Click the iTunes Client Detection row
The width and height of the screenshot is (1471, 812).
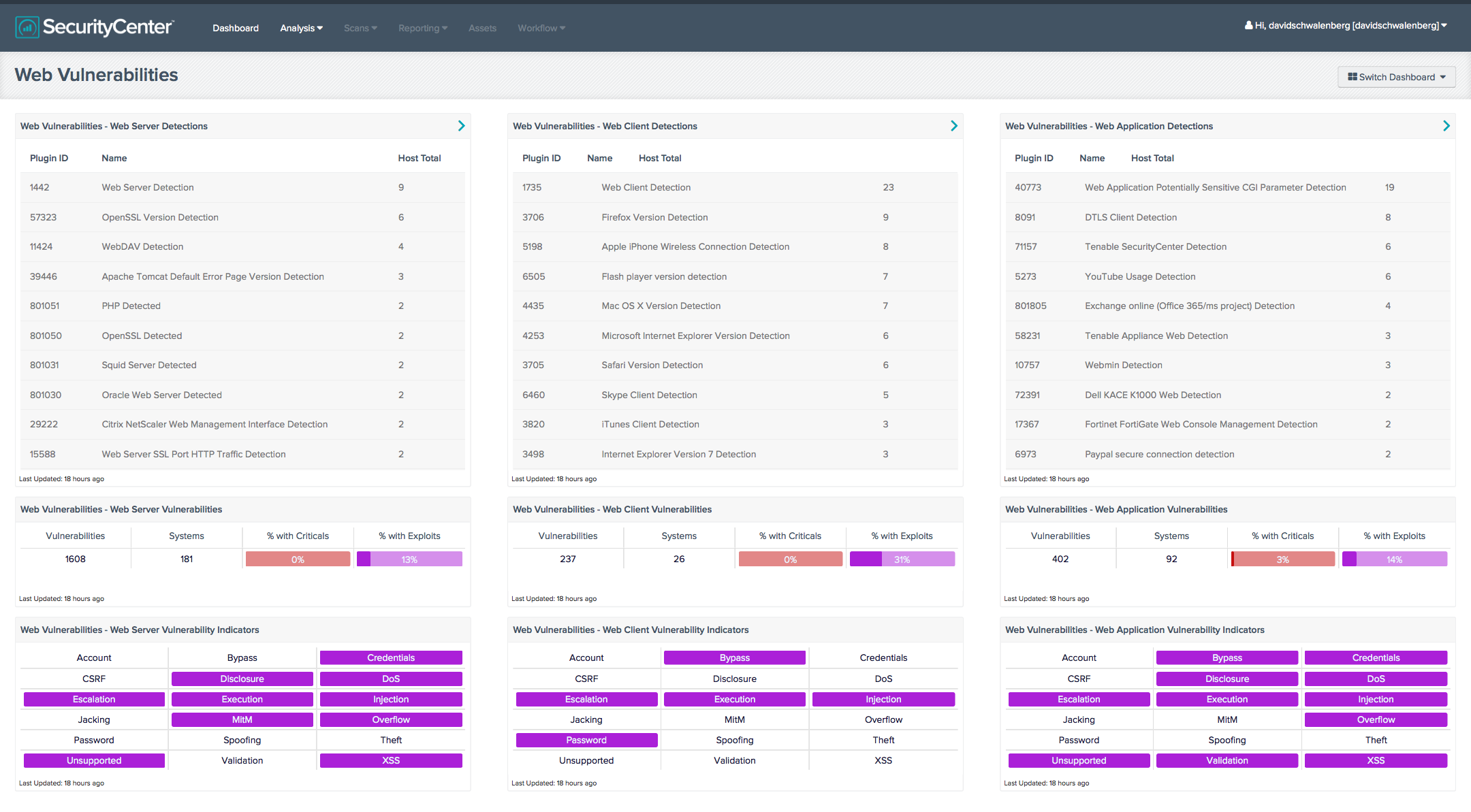click(x=735, y=424)
